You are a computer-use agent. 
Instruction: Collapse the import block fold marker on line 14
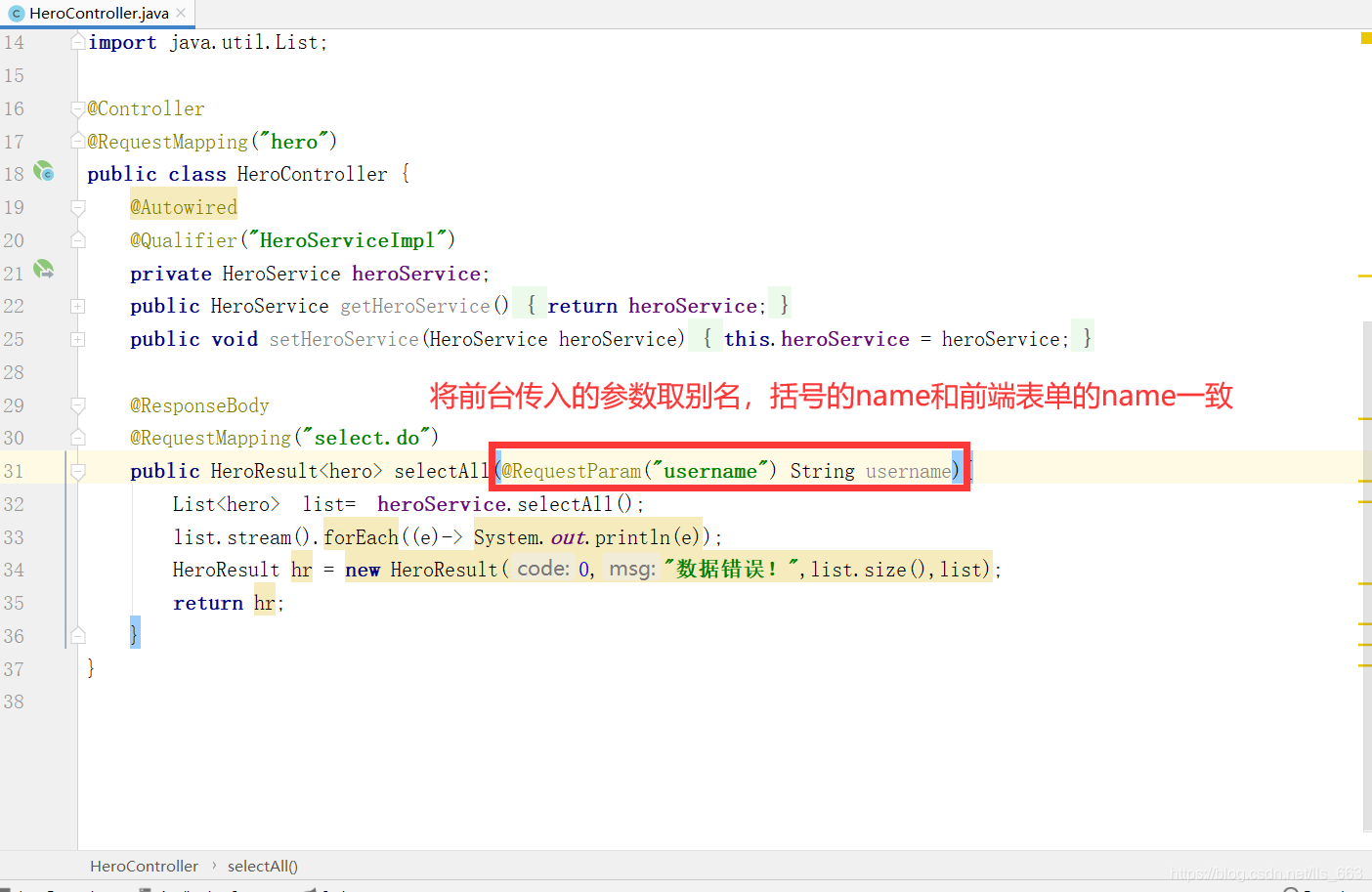(77, 42)
